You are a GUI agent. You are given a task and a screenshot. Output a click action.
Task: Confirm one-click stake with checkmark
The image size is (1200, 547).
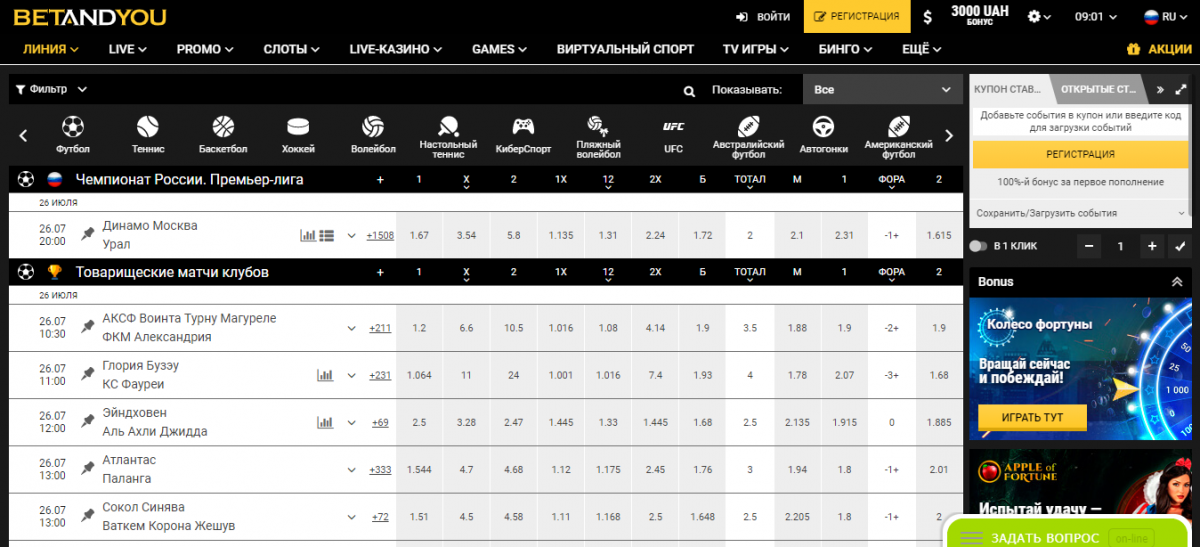pos(1181,246)
